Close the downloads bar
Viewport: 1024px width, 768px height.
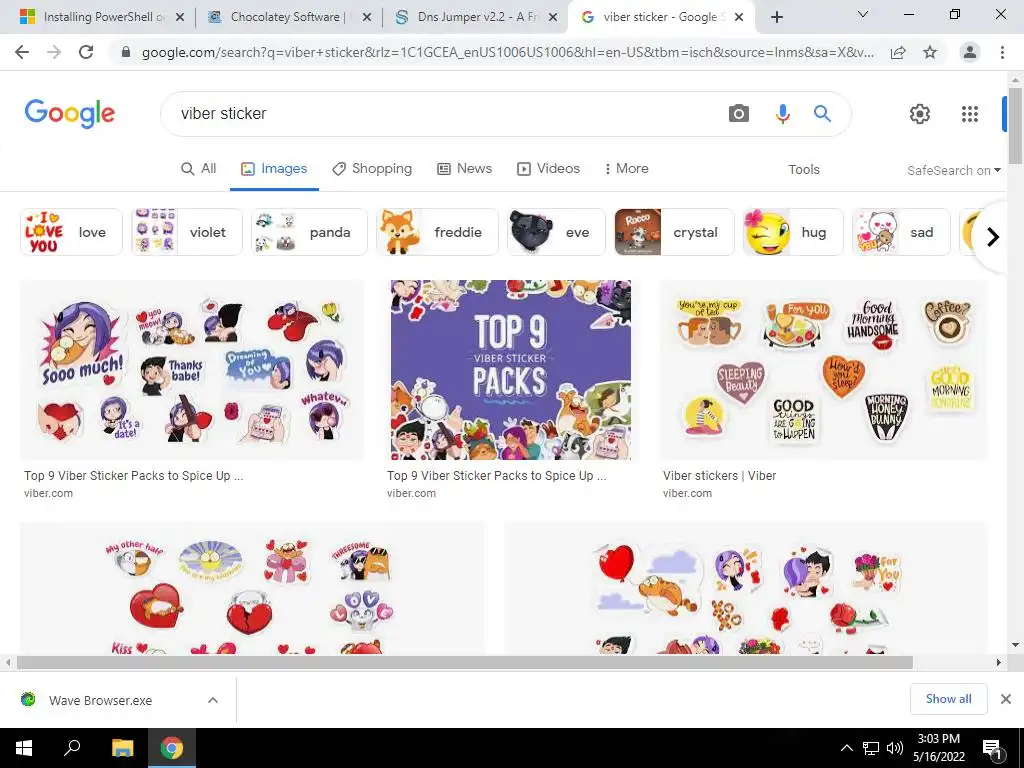(1006, 699)
